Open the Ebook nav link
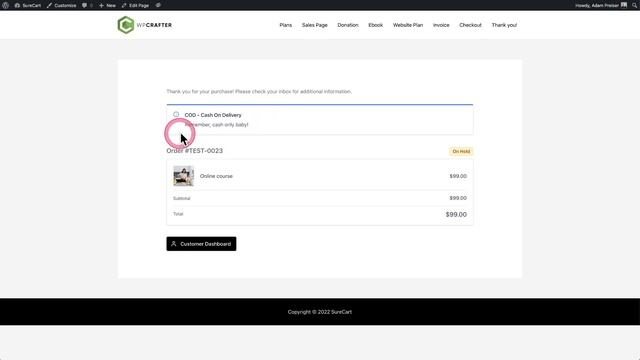 point(376,25)
